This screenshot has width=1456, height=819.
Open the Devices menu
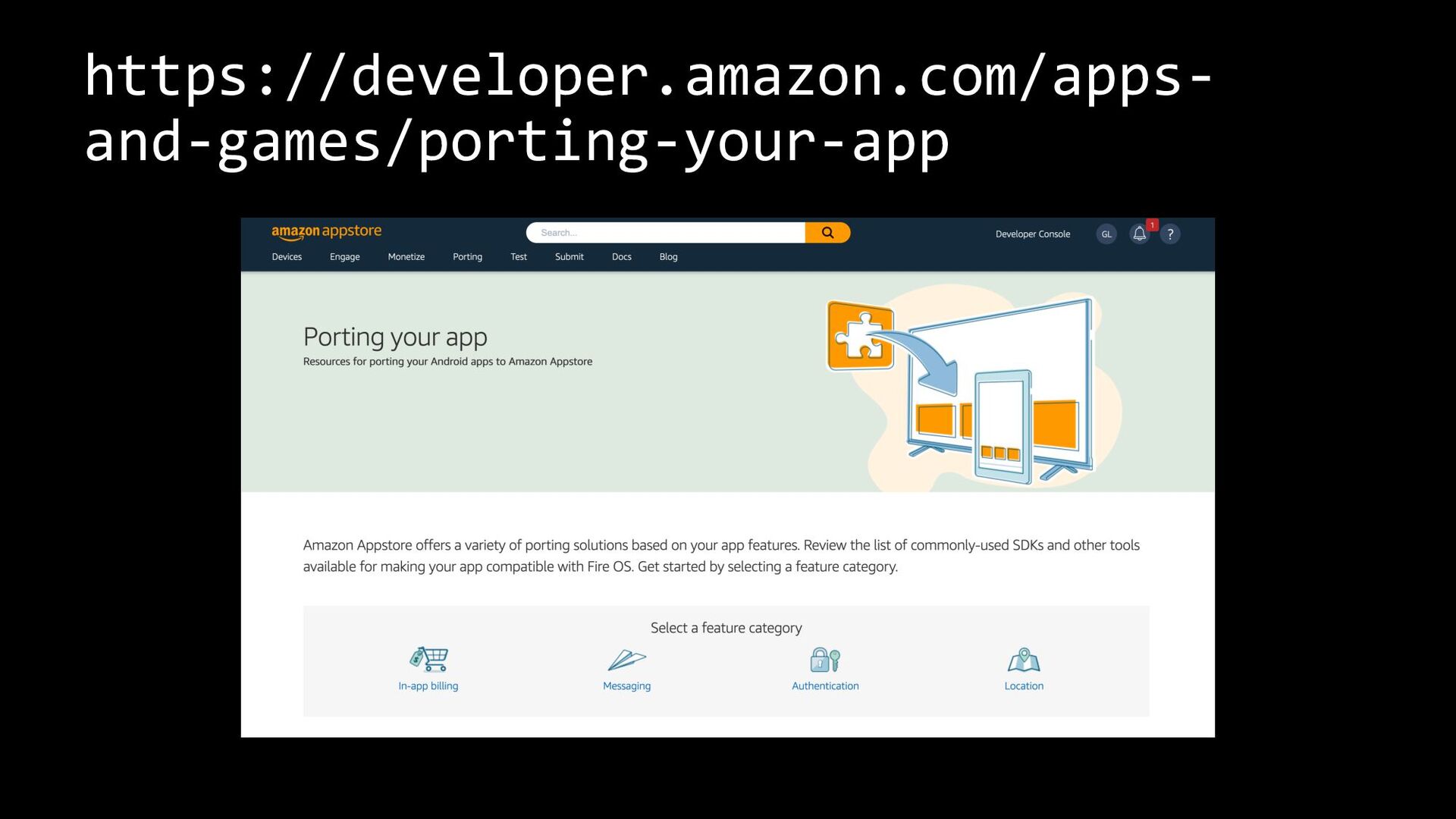[x=287, y=257]
